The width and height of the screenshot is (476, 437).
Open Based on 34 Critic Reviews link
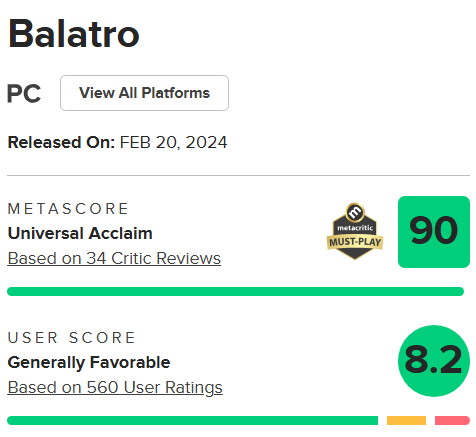click(x=114, y=258)
